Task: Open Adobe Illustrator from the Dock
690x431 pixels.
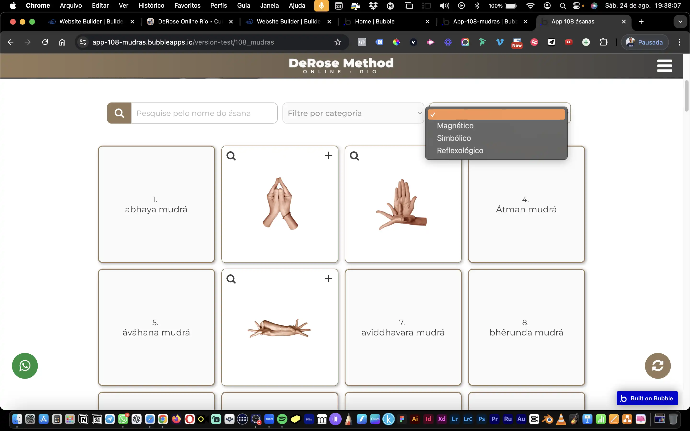Action: click(x=415, y=419)
